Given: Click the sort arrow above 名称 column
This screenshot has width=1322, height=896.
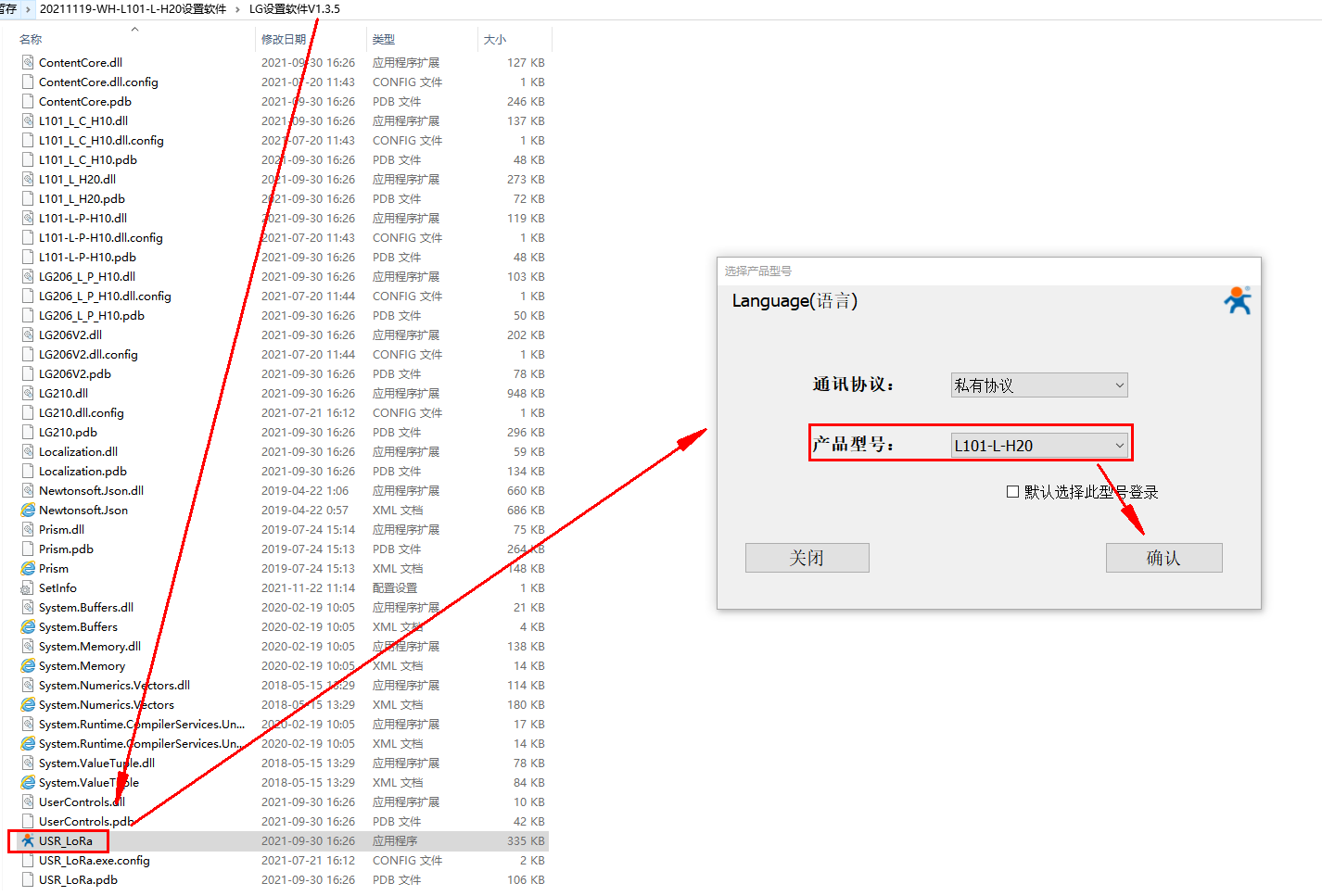Looking at the screenshot, I should click(x=135, y=30).
